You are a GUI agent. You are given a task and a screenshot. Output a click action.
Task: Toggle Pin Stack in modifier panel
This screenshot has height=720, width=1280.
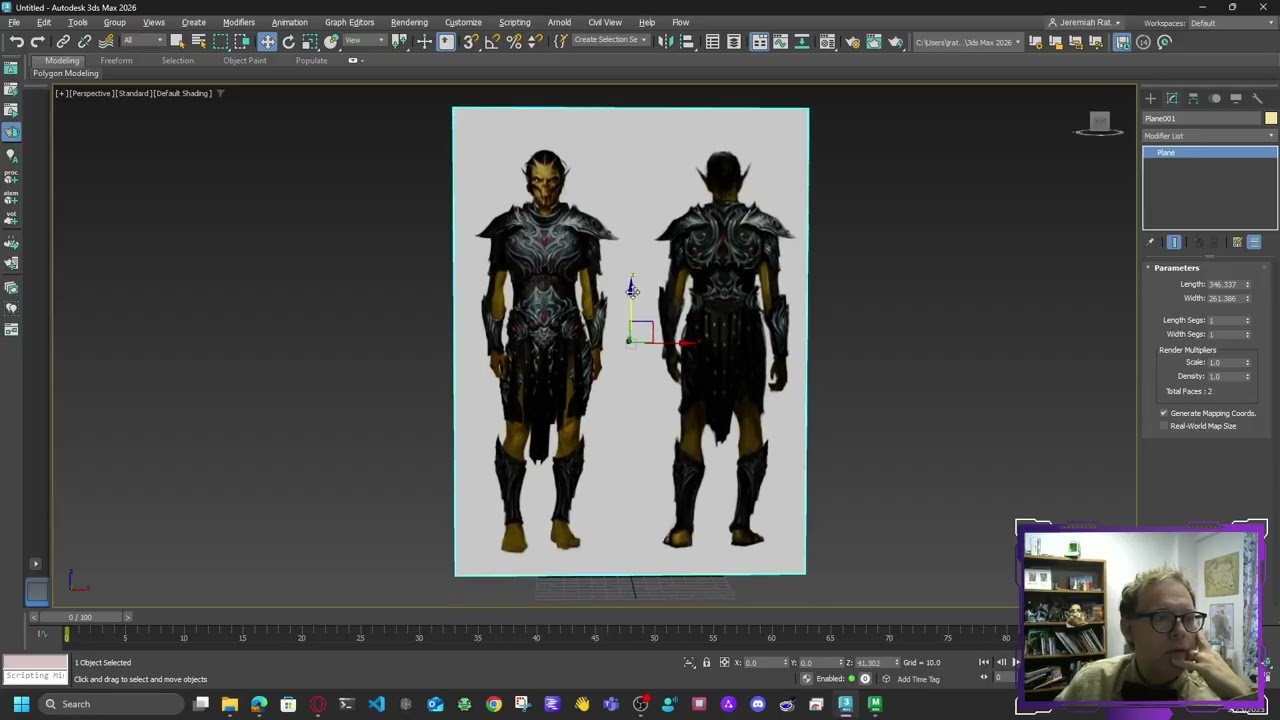[1150, 242]
